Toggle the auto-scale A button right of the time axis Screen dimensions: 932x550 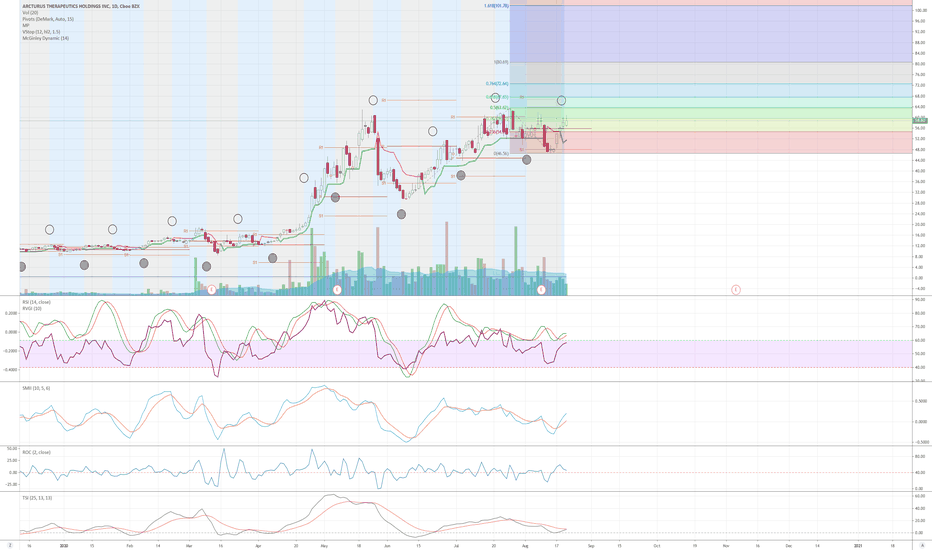922,545
